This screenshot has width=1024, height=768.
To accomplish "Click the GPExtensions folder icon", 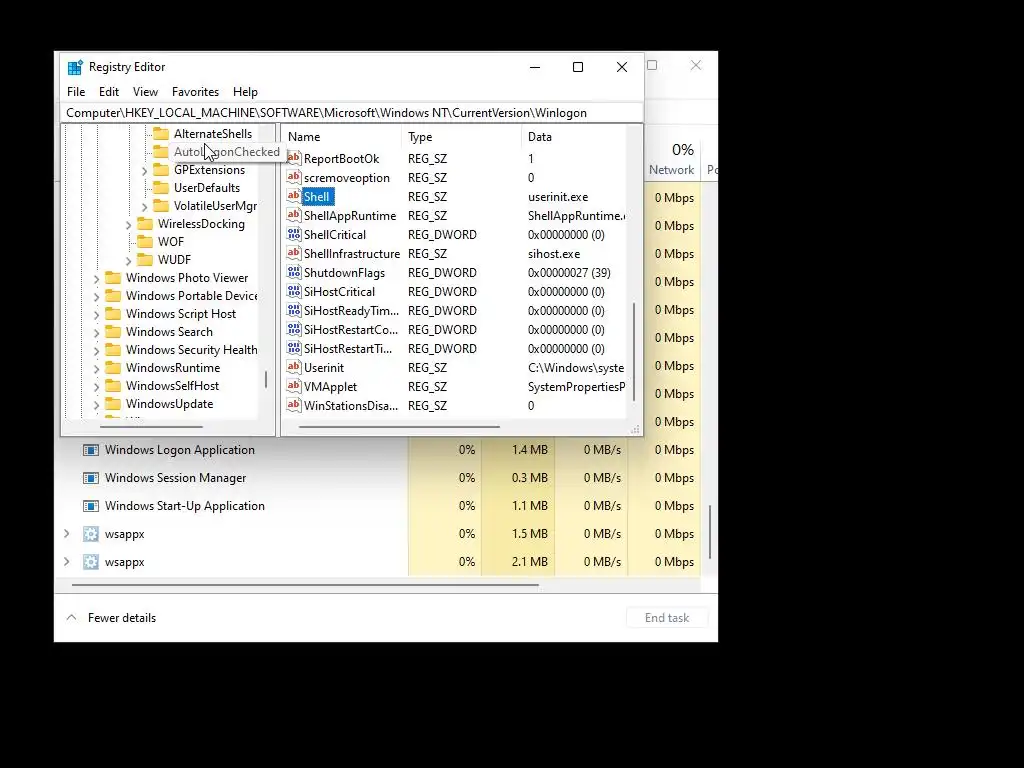I will tap(161, 170).
